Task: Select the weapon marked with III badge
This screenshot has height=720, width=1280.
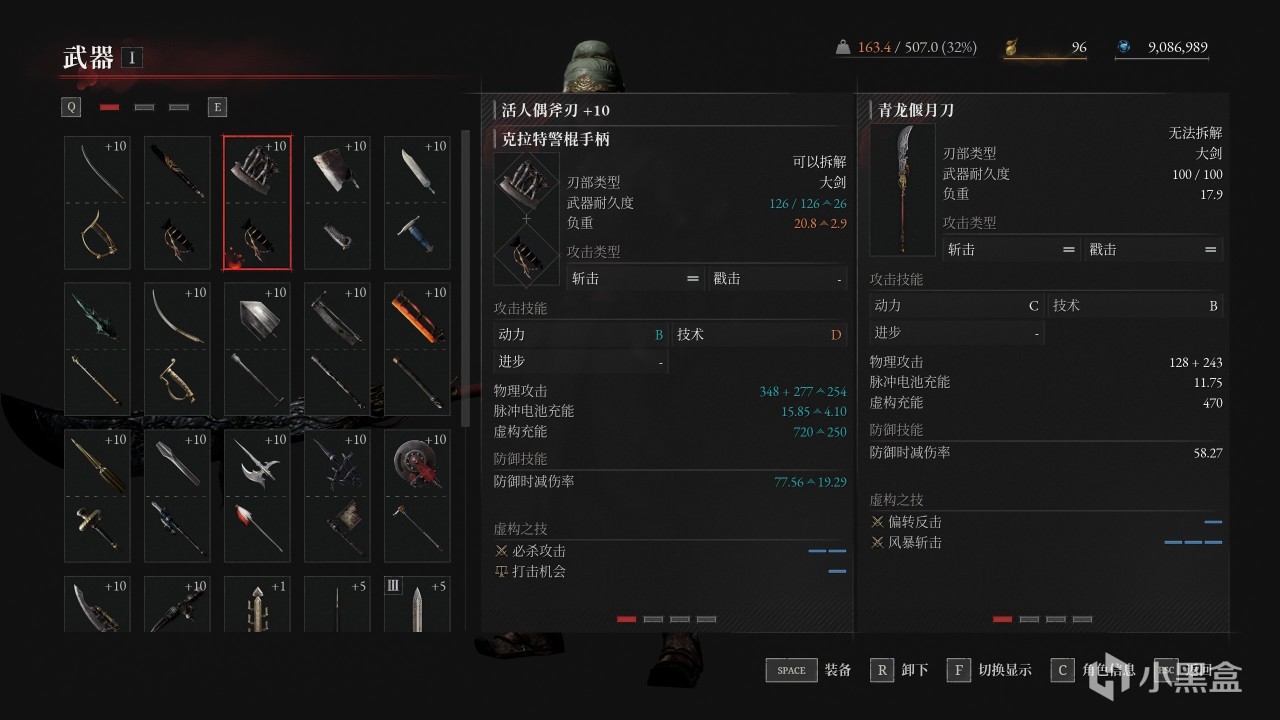Action: [x=417, y=604]
